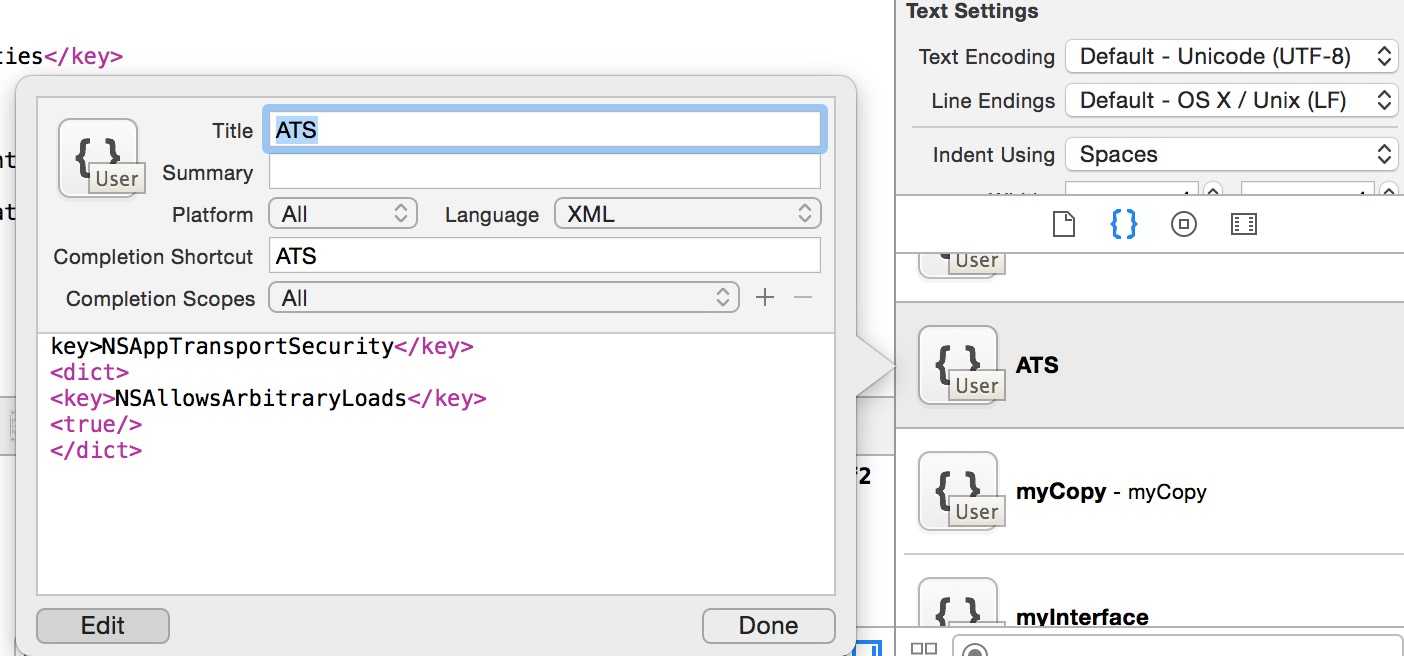Switch to the Code Snippet library tab

tap(1124, 224)
